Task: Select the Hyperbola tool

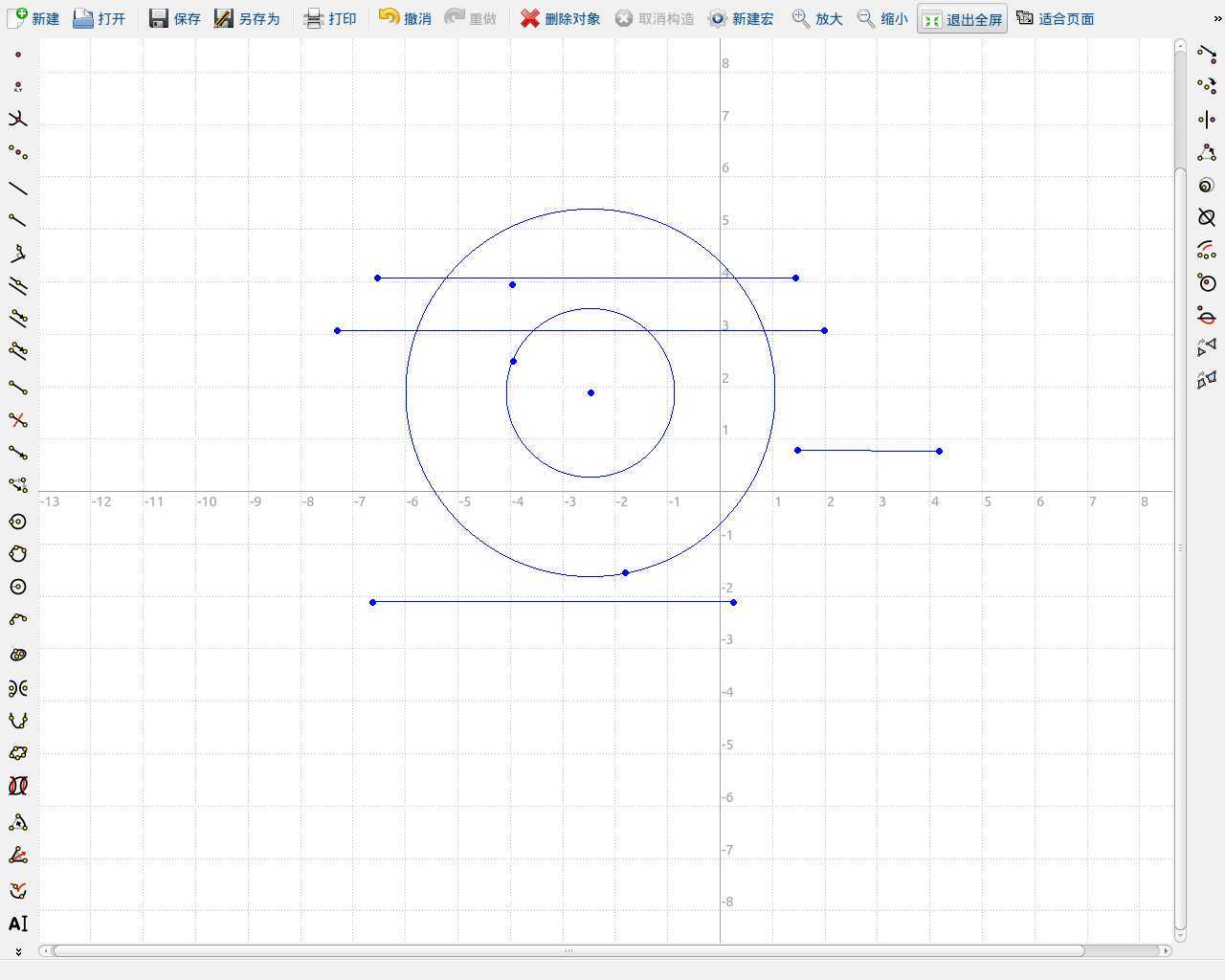Action: (x=17, y=688)
